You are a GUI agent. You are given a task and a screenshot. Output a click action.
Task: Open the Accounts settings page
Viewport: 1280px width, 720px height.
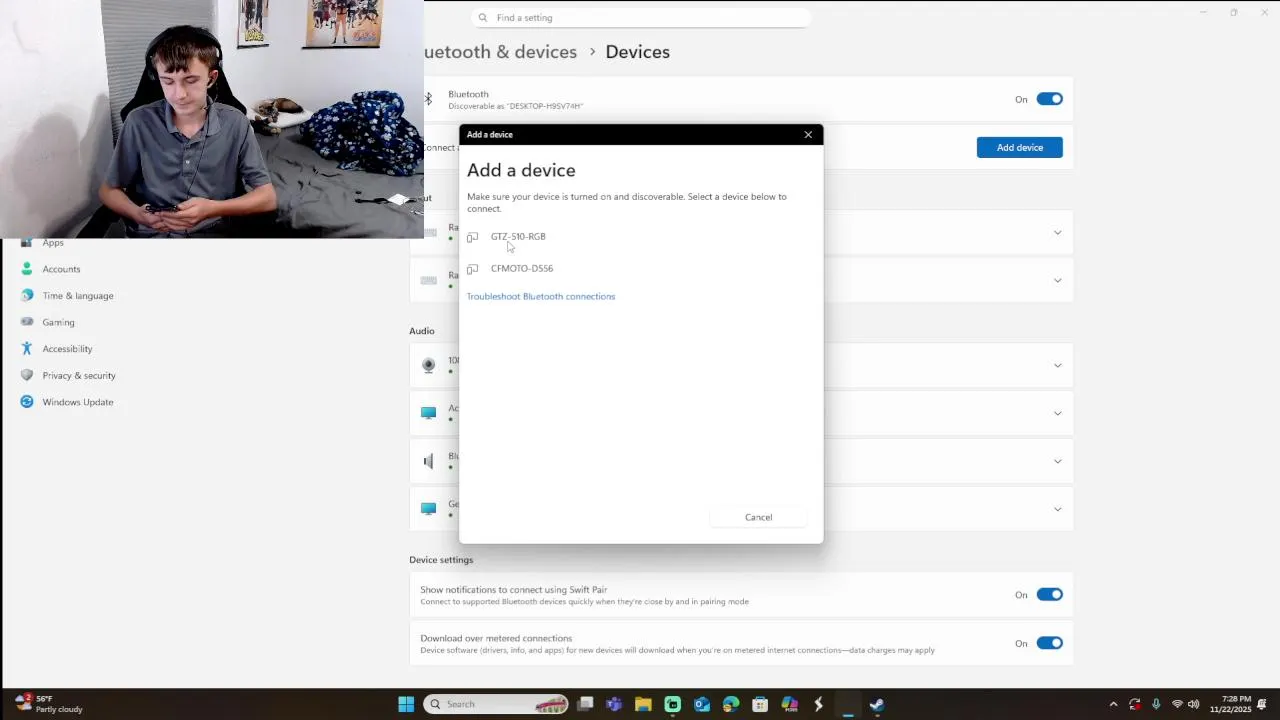pos(61,269)
